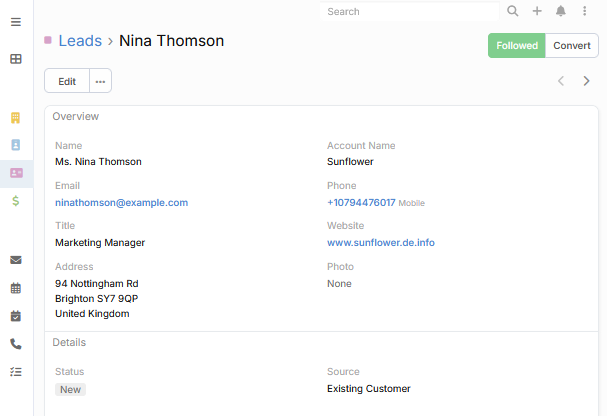The image size is (607, 416).
Task: Click the search magnifier icon
Action: [513, 12]
